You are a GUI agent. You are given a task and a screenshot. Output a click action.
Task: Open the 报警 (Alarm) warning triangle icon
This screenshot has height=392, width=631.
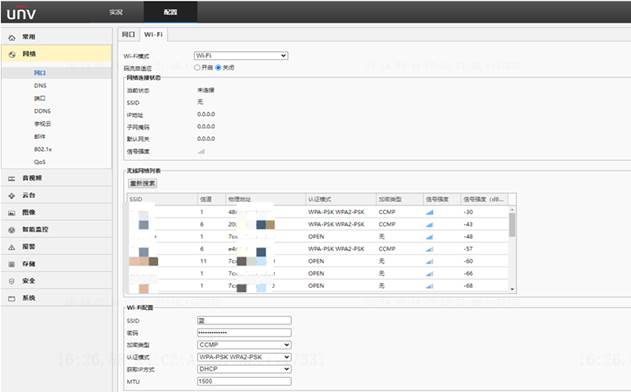pos(12,247)
